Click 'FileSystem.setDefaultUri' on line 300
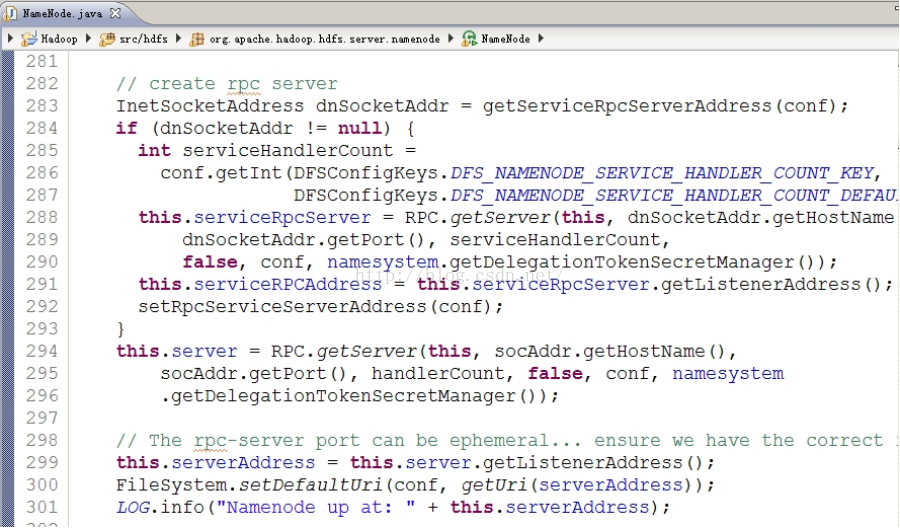900x529 pixels. click(x=249, y=485)
